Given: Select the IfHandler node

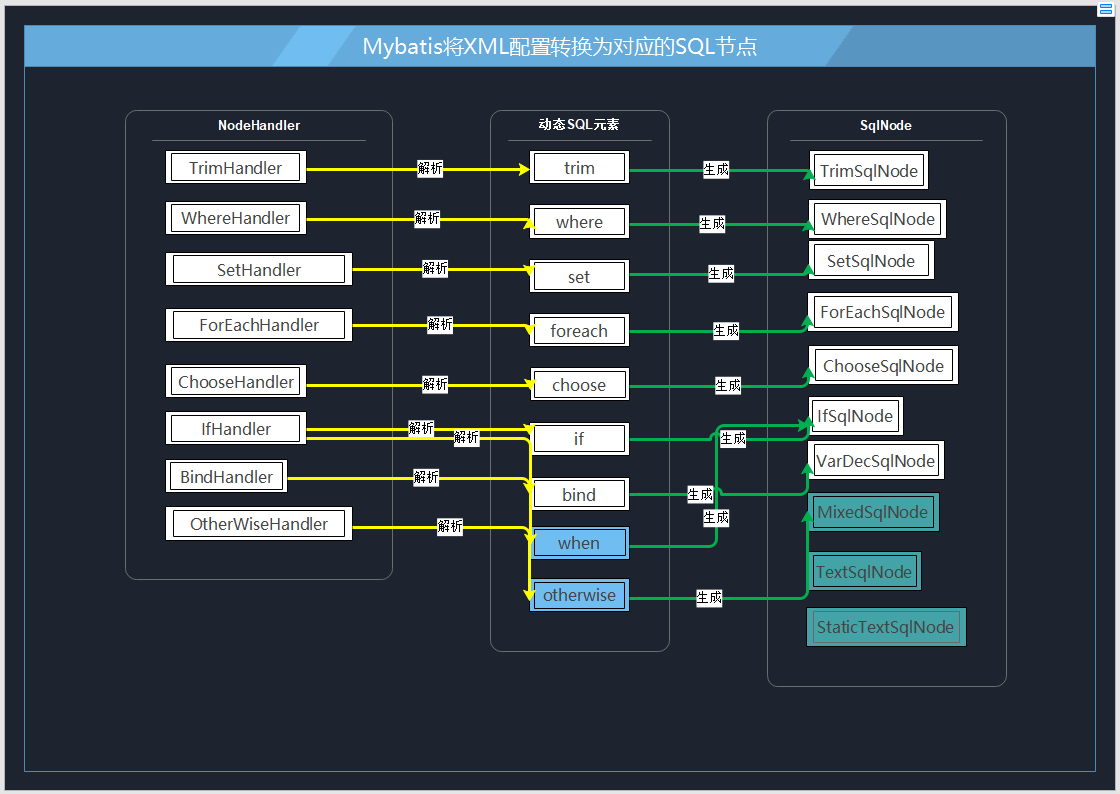Looking at the screenshot, I should 236,428.
